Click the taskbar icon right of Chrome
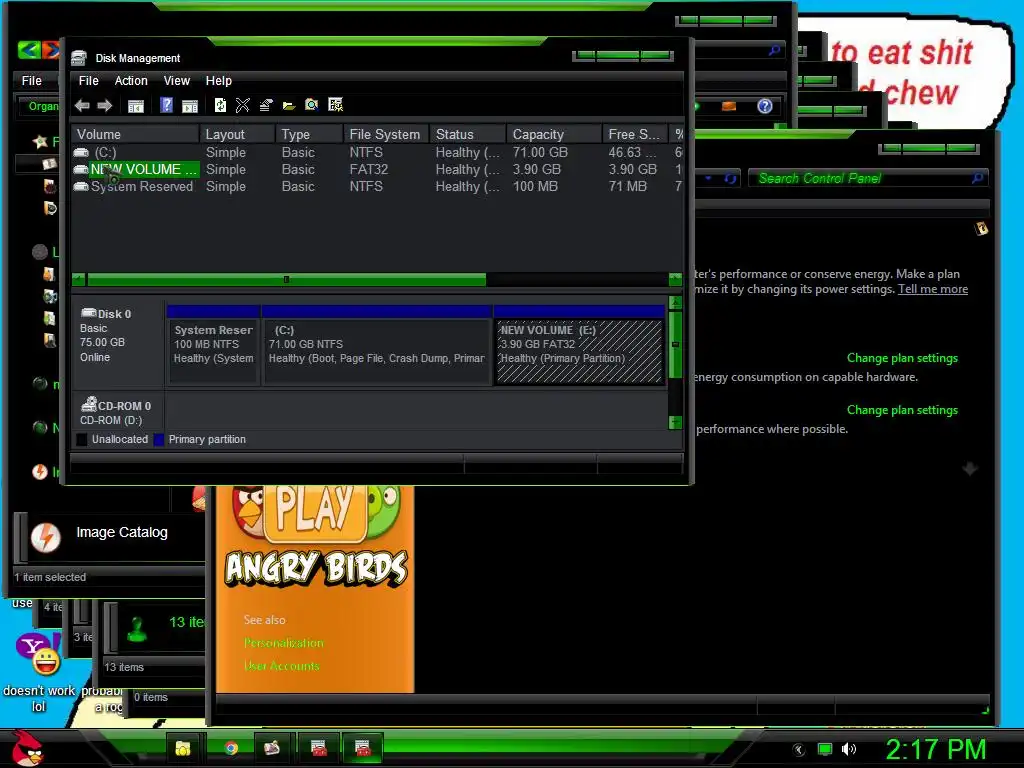The image size is (1024, 768). coord(272,748)
